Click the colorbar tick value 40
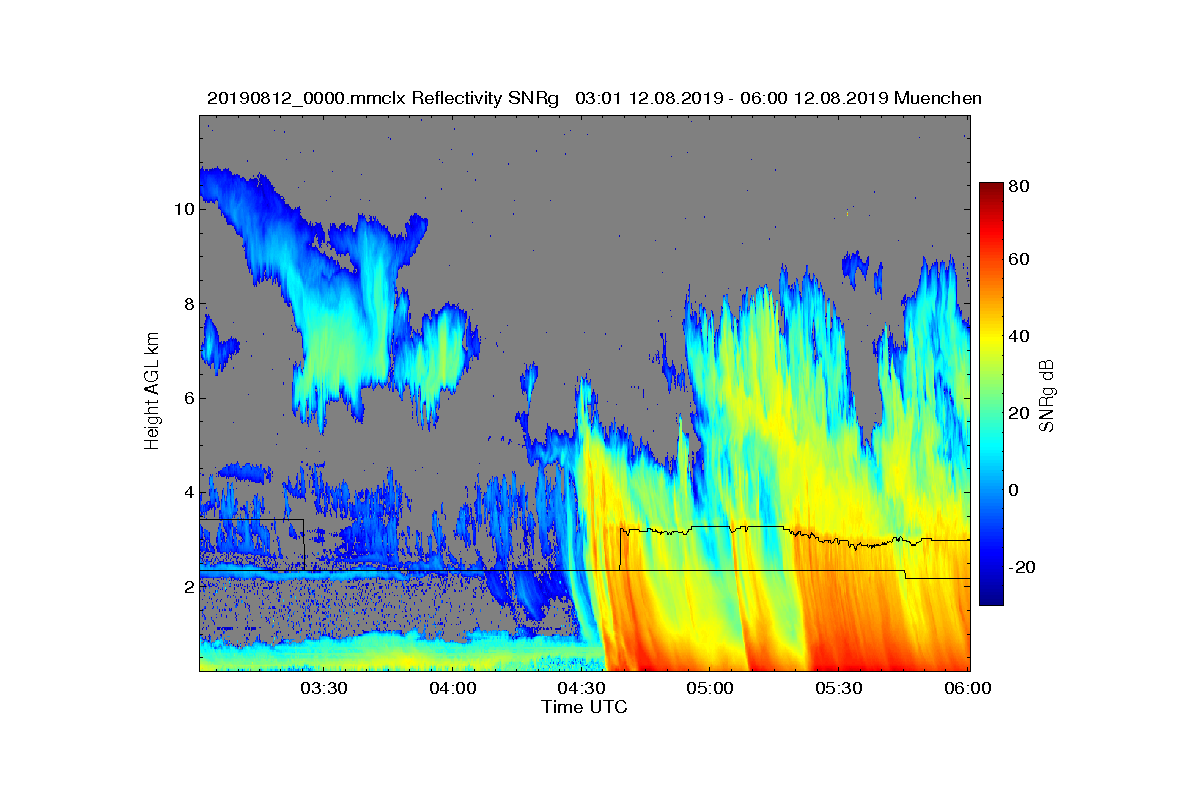The width and height of the screenshot is (1200, 800). [x=1020, y=336]
